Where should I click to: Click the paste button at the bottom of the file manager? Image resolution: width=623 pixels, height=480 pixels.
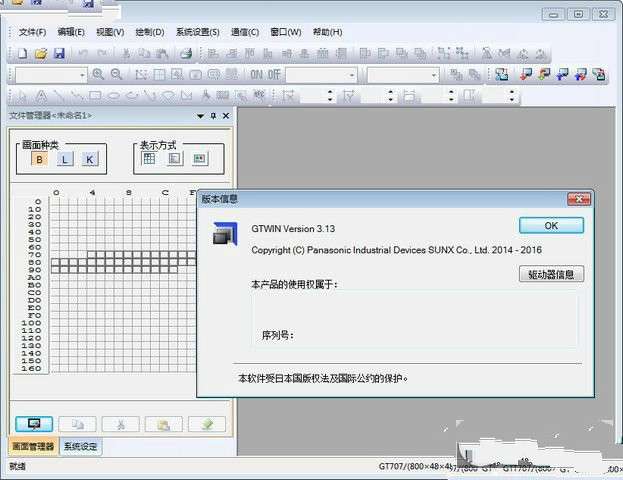164,424
